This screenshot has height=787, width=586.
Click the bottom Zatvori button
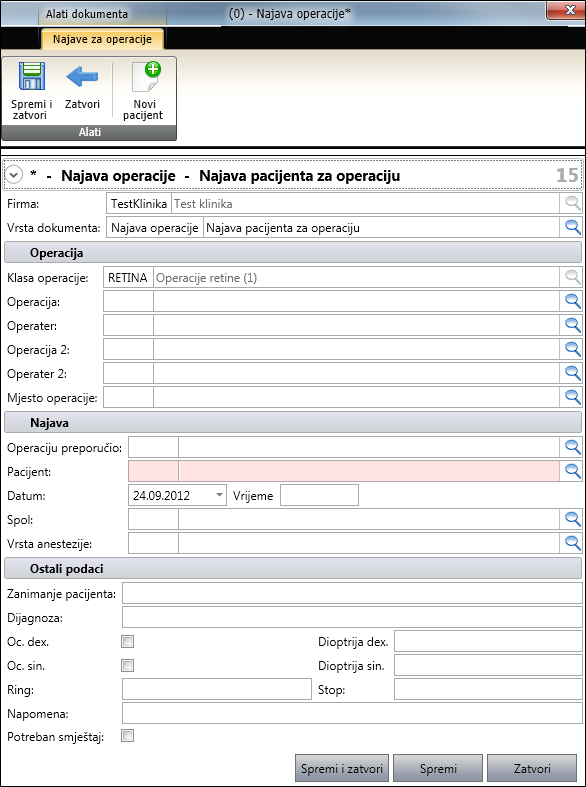[x=532, y=768]
